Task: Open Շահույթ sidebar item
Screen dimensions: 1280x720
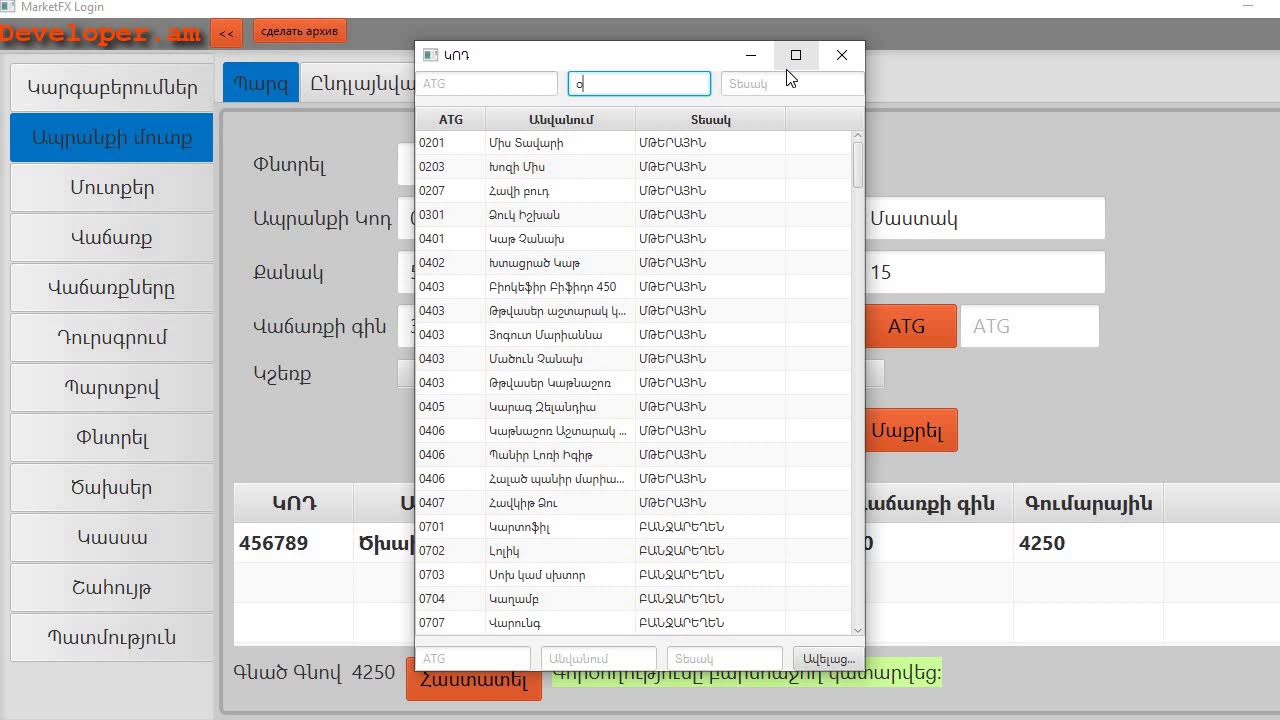Action: click(112, 587)
